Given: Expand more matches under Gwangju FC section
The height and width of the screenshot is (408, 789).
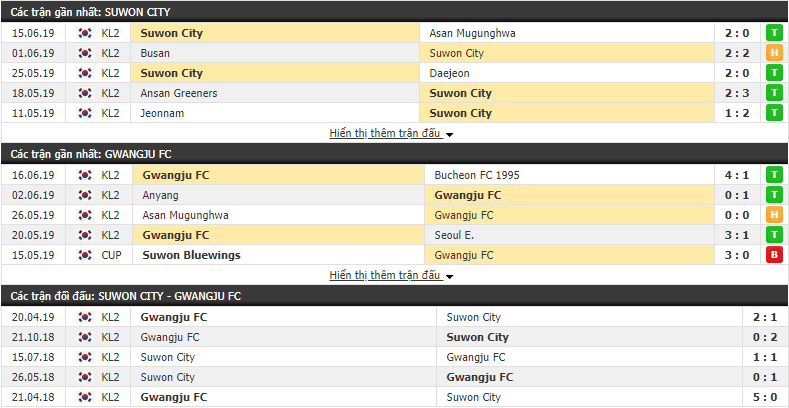Looking at the screenshot, I should [386, 276].
